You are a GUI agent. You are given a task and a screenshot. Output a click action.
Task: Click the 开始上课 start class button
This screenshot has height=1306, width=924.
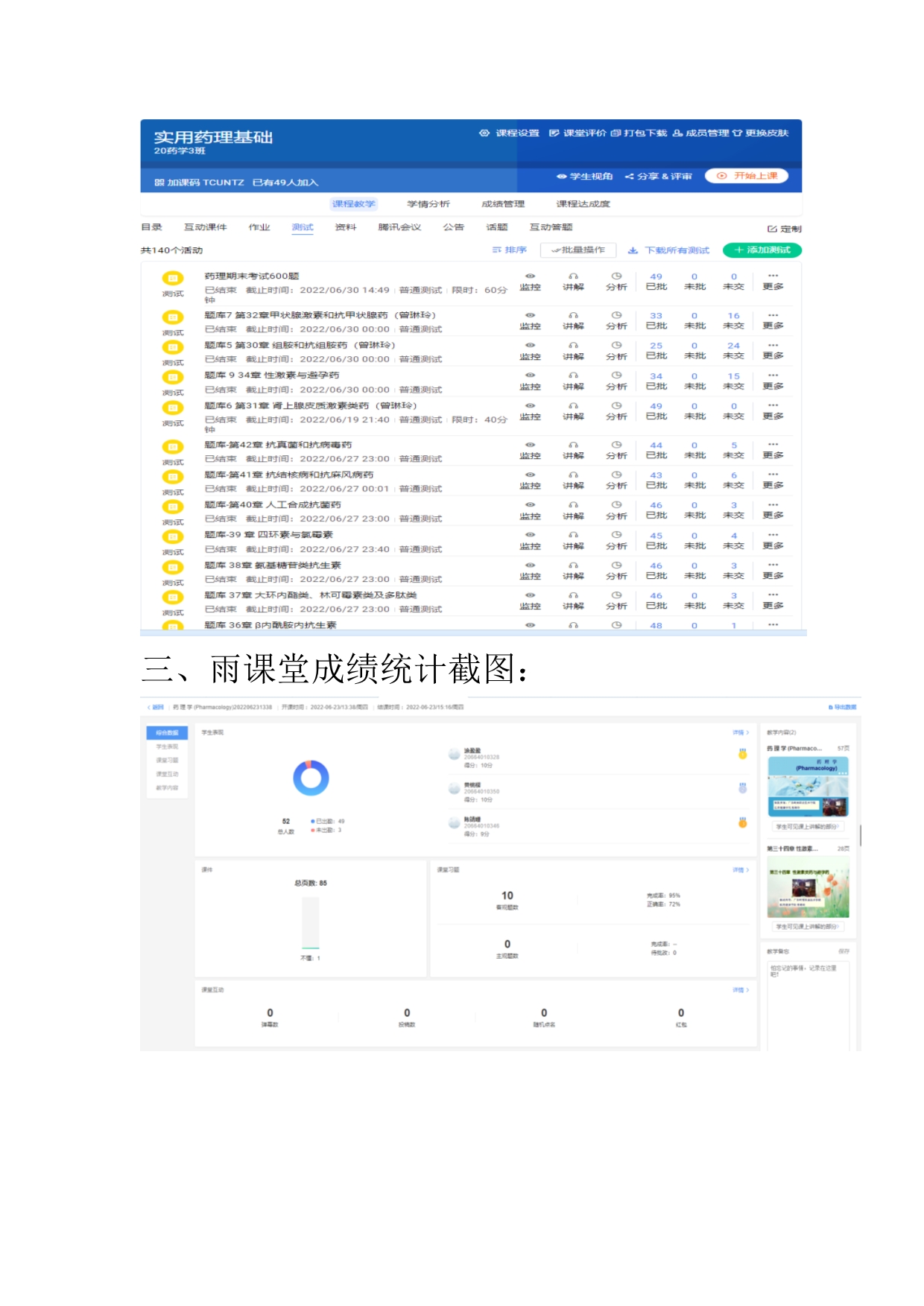[747, 177]
